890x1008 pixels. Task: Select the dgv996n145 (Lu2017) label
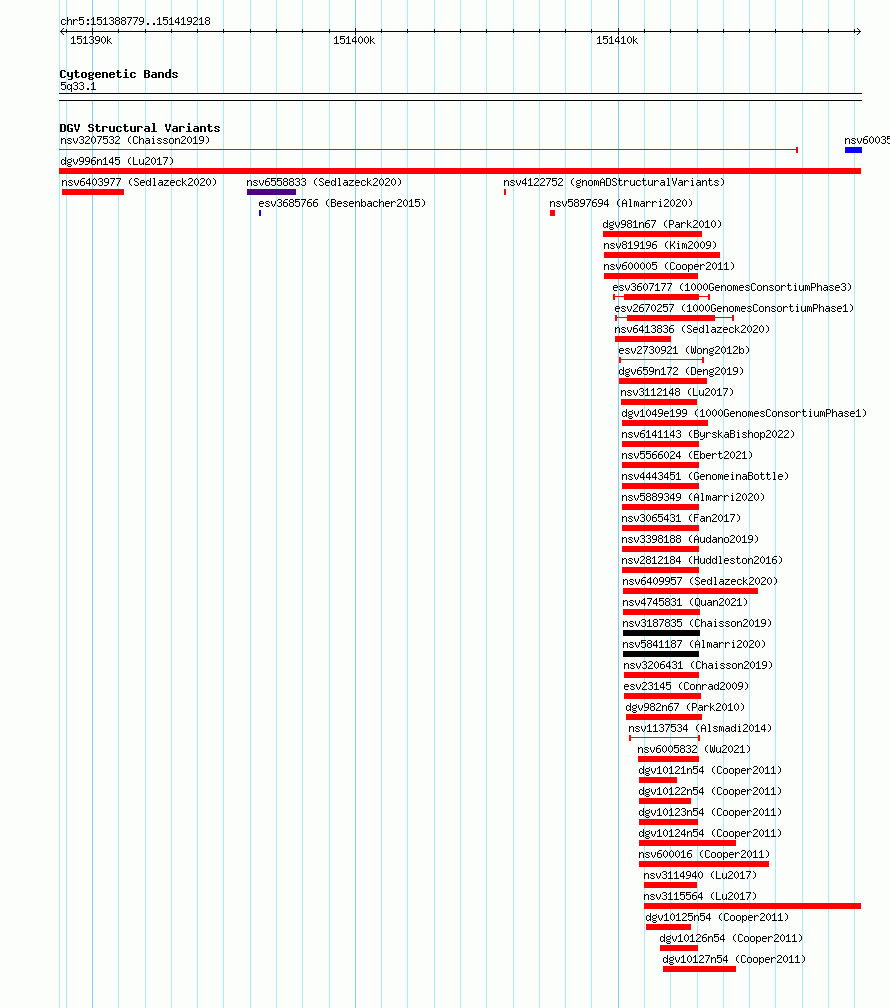click(117, 161)
